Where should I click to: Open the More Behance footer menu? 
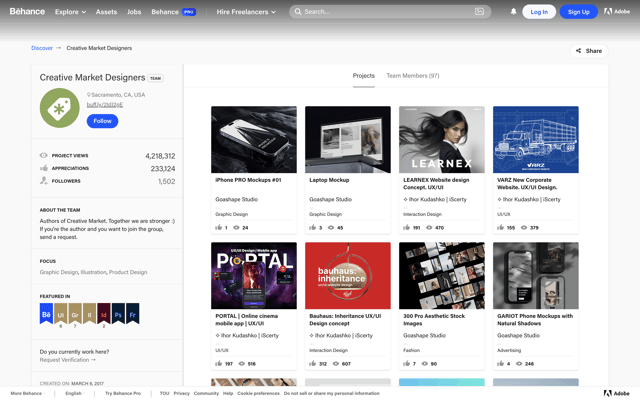pos(27,393)
